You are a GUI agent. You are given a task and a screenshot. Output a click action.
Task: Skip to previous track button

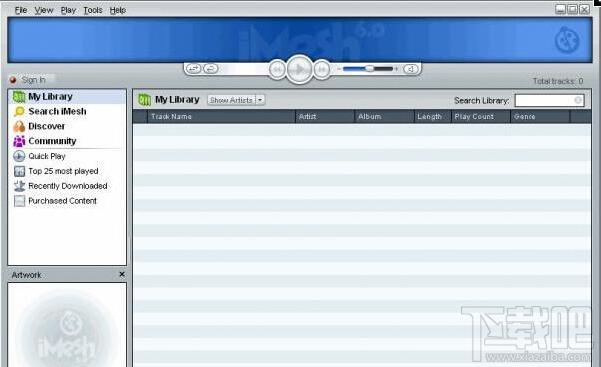(x=277, y=70)
